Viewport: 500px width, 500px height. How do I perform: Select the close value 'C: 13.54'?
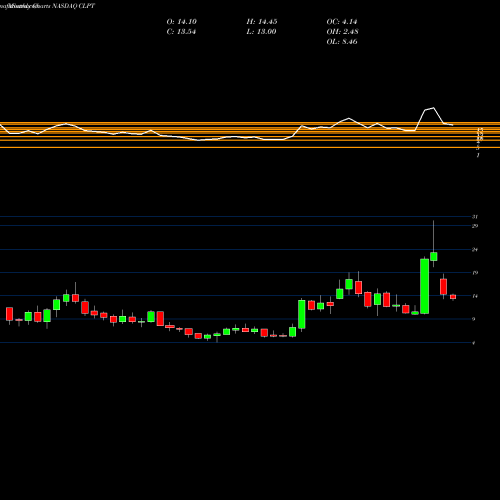click(181, 32)
